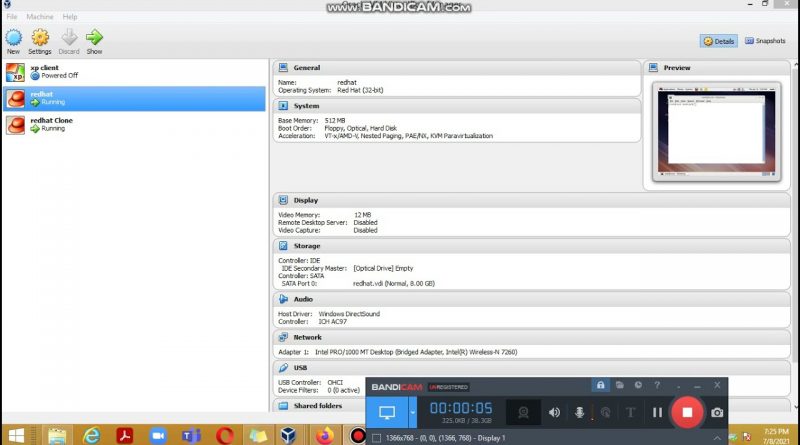Click the Storage section title
The image size is (800, 445).
coord(307,245)
